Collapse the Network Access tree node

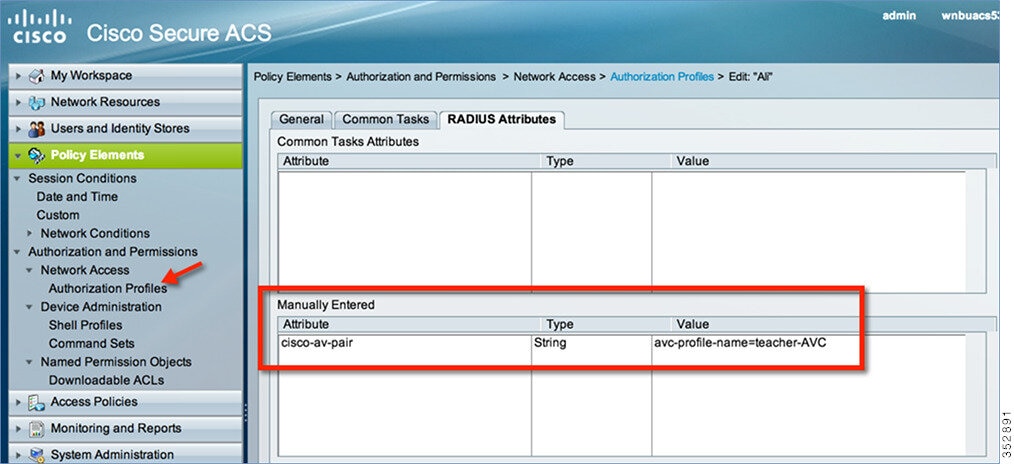pos(29,270)
